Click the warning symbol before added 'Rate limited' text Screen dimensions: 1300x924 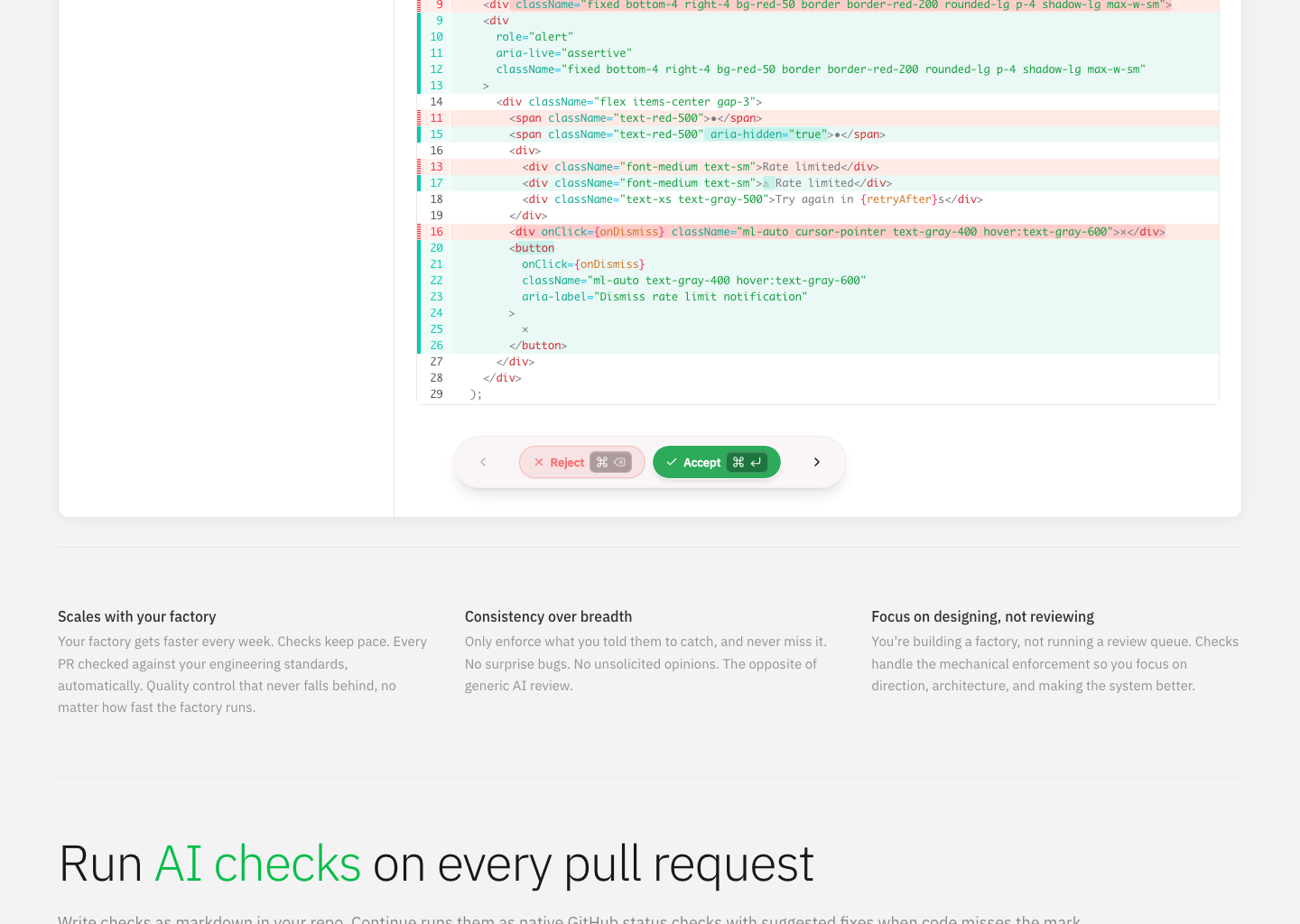(x=766, y=183)
